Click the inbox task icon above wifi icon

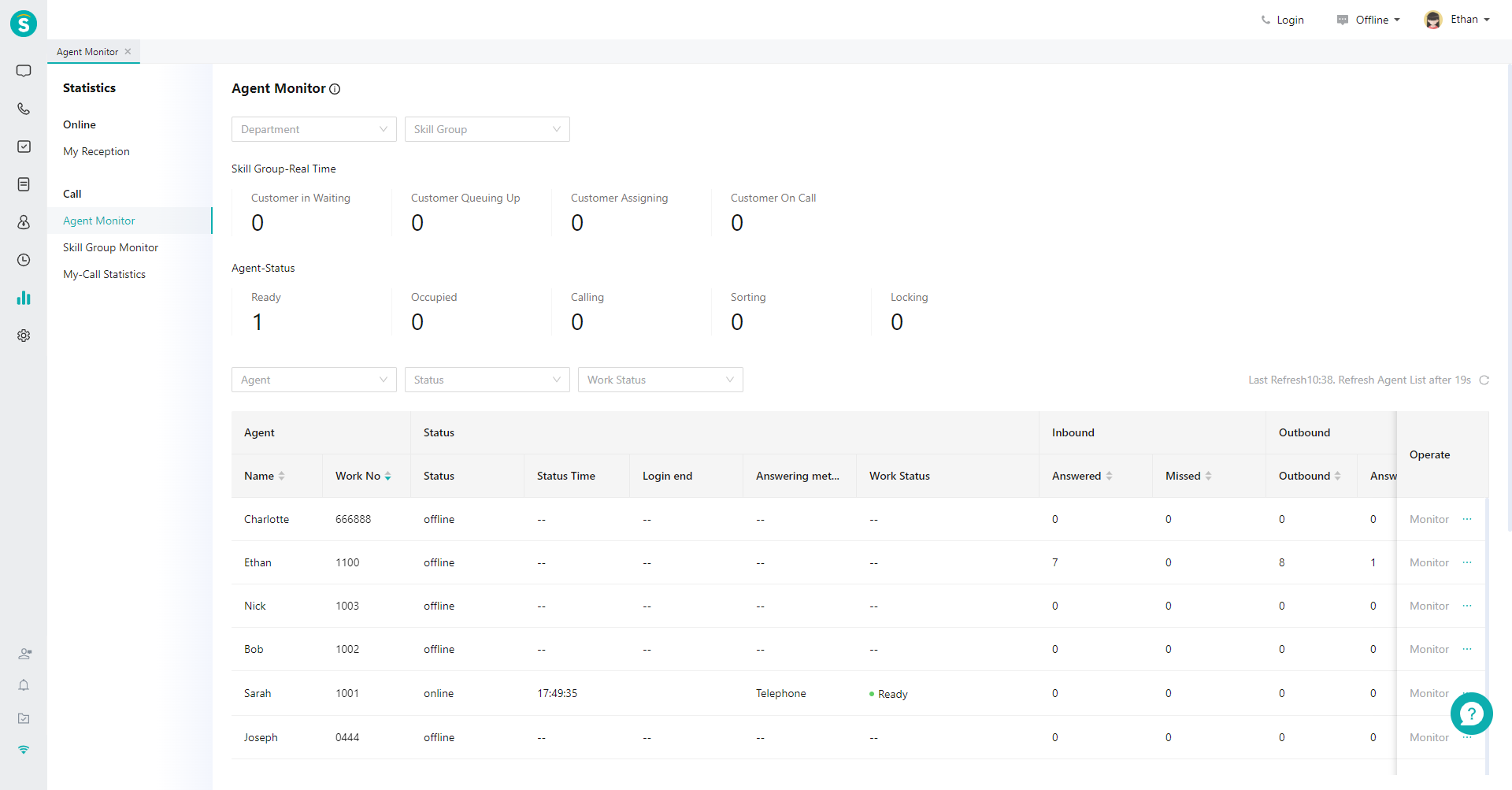pyautogui.click(x=24, y=718)
